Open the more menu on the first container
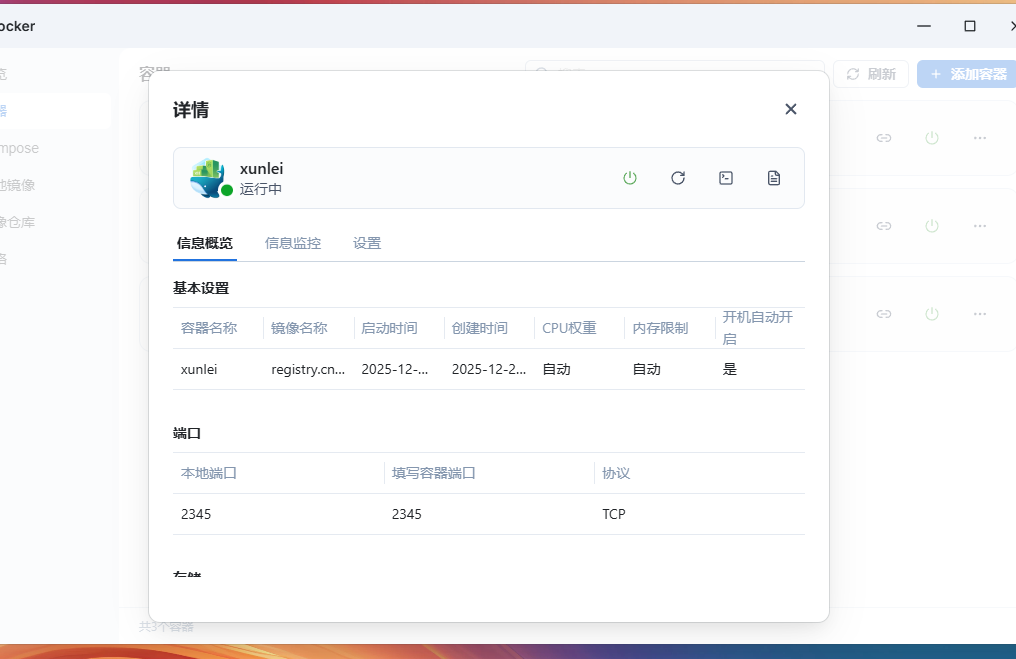The image size is (1016, 659). (980, 138)
